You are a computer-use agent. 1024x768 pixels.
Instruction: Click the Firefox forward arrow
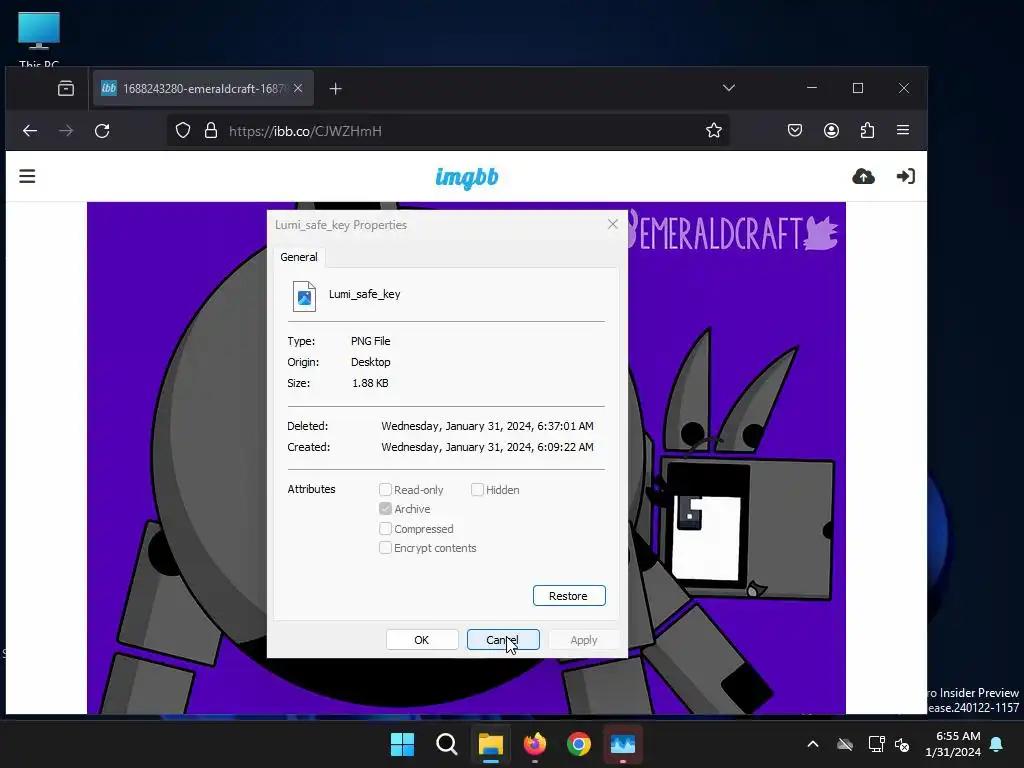[x=66, y=131]
